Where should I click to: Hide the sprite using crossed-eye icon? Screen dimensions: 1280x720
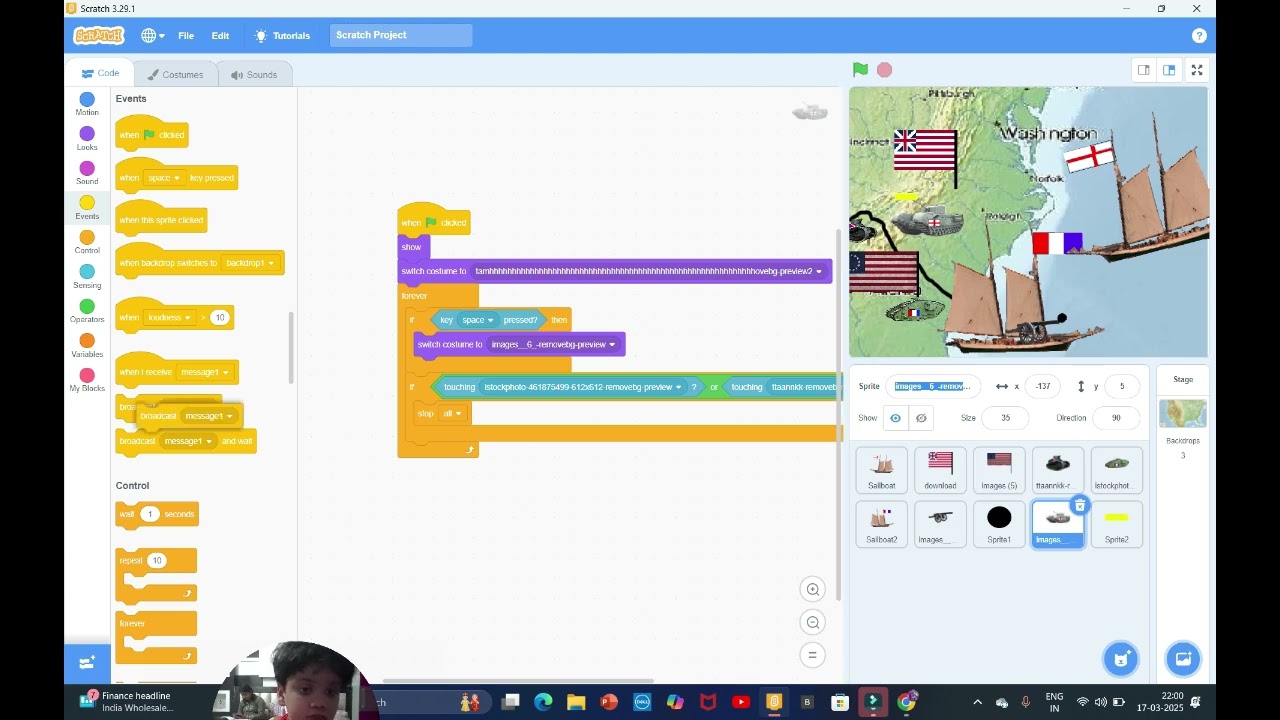(x=921, y=418)
